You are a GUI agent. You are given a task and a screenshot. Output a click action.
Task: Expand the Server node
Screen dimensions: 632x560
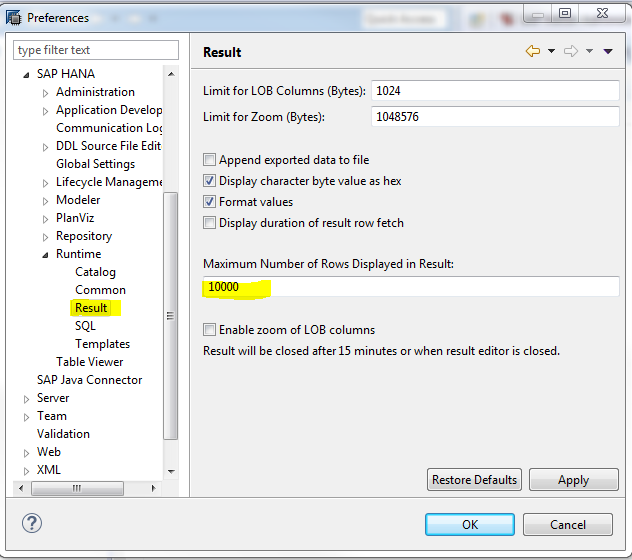point(27,399)
